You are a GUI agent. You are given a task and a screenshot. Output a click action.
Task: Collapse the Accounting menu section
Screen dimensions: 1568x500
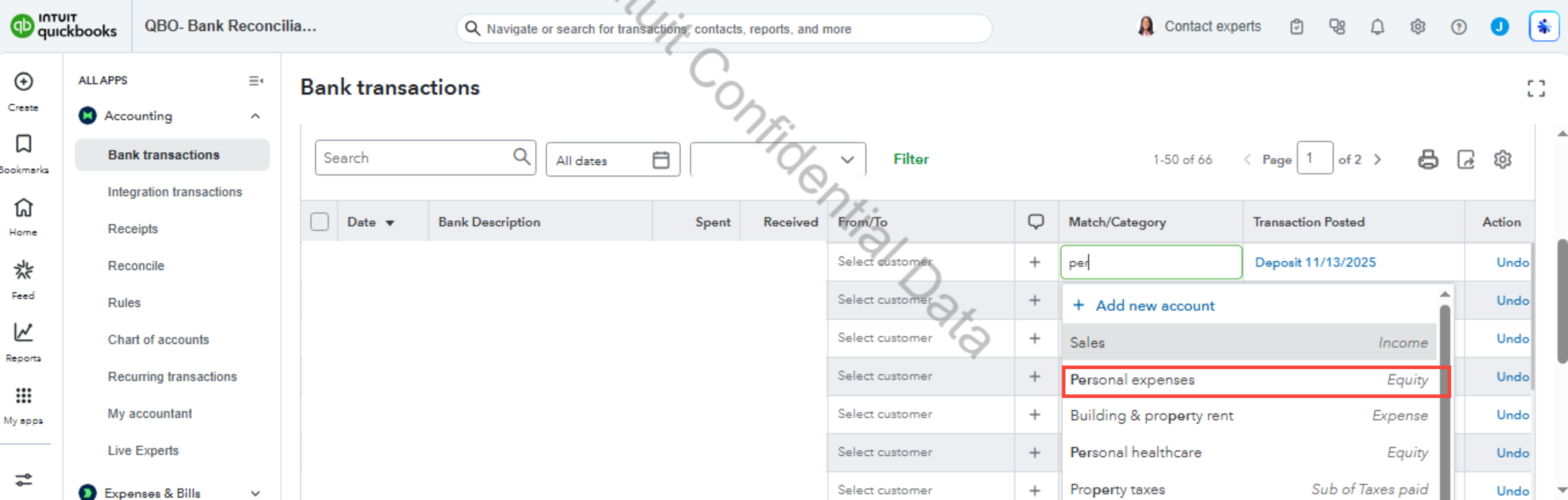256,116
